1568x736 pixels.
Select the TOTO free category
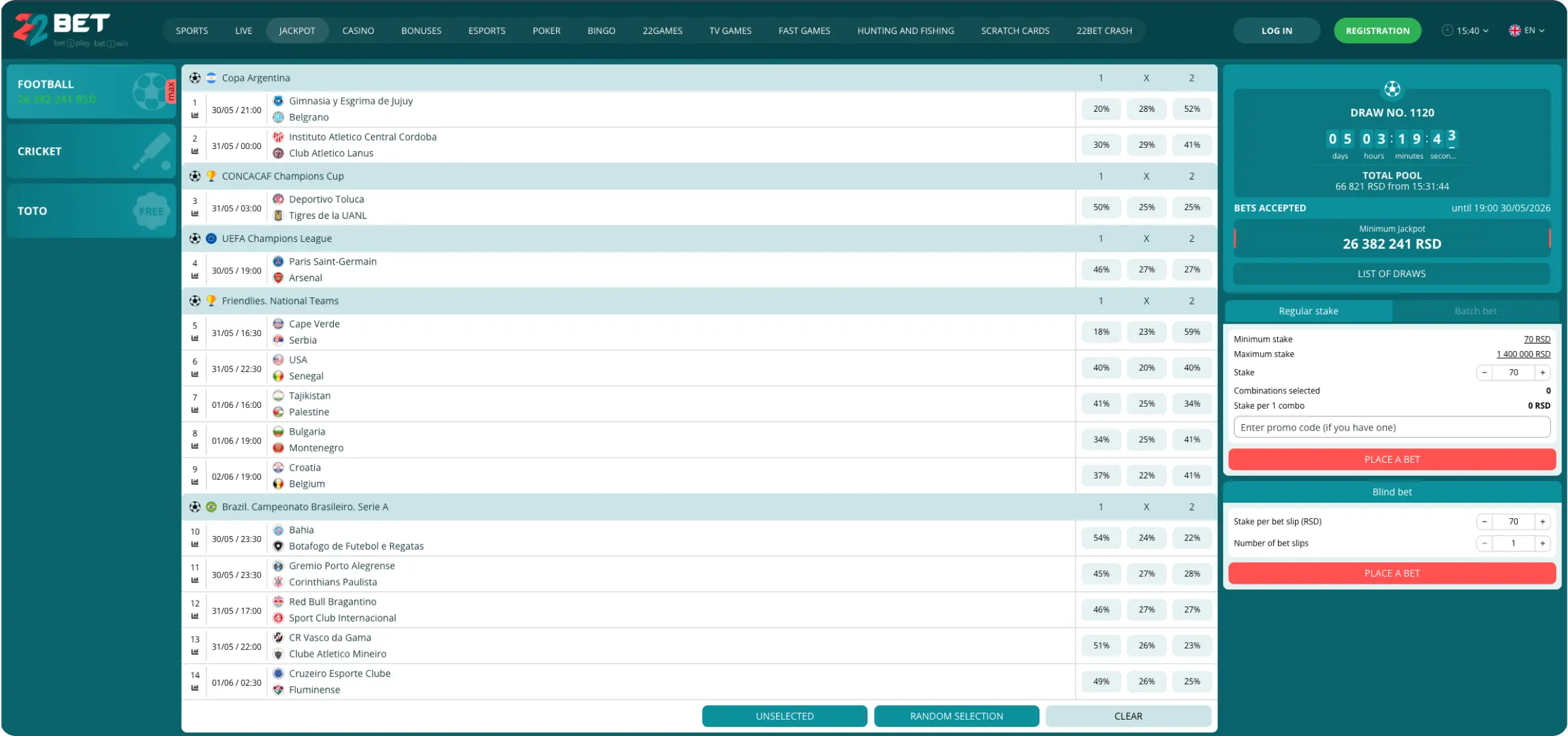point(91,211)
